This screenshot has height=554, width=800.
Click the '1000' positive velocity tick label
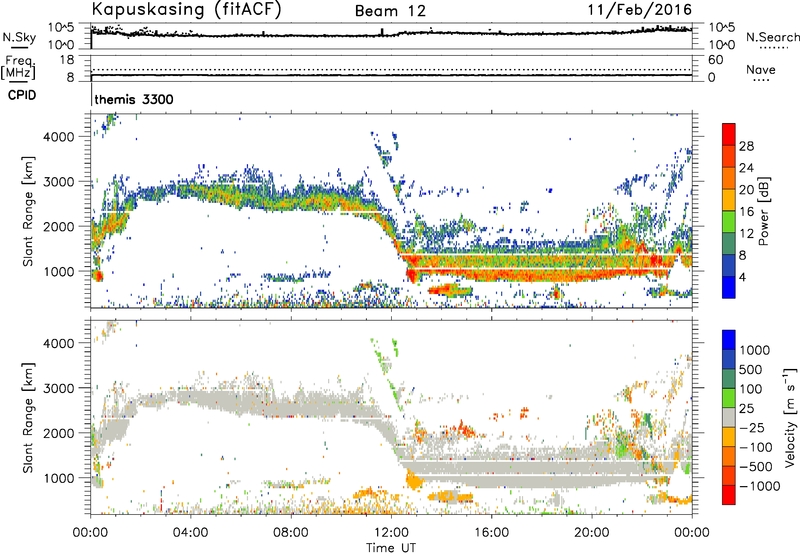coord(755,350)
